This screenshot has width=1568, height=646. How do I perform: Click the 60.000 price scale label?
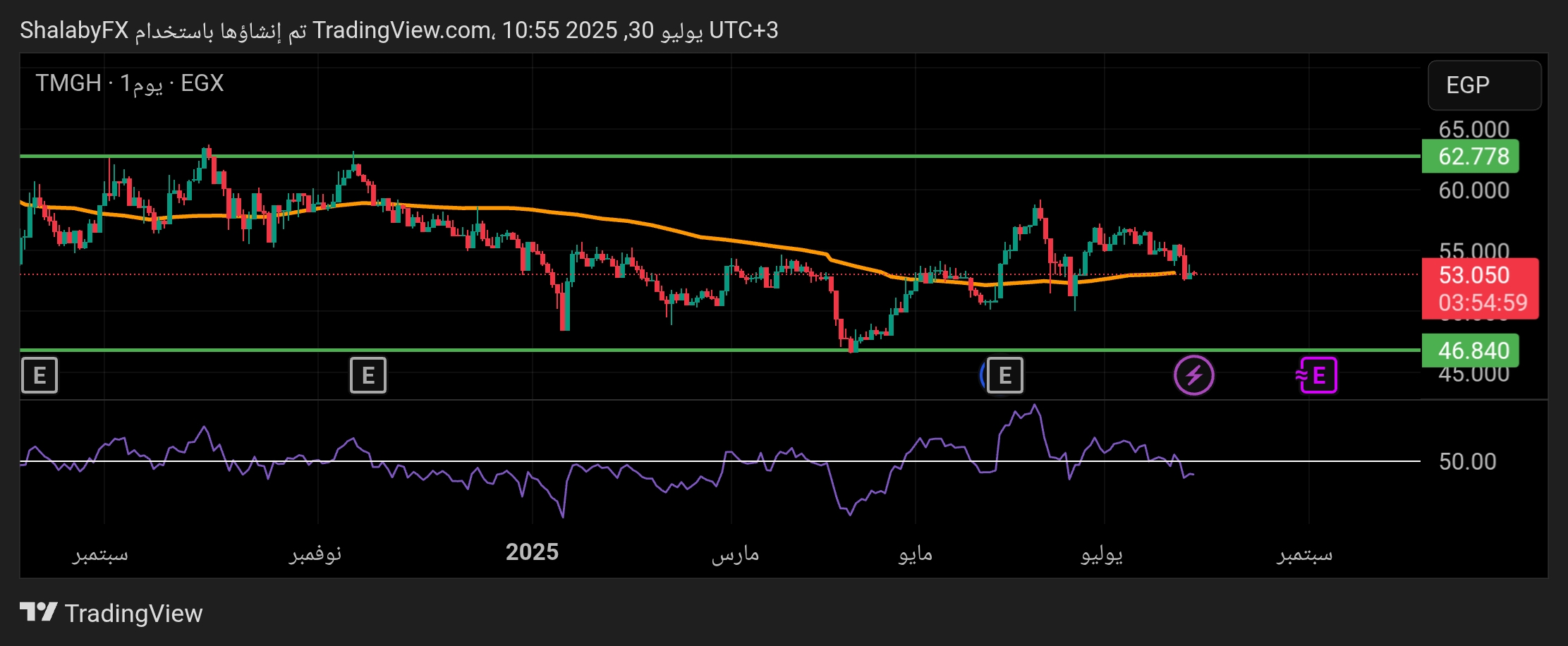click(x=1473, y=190)
